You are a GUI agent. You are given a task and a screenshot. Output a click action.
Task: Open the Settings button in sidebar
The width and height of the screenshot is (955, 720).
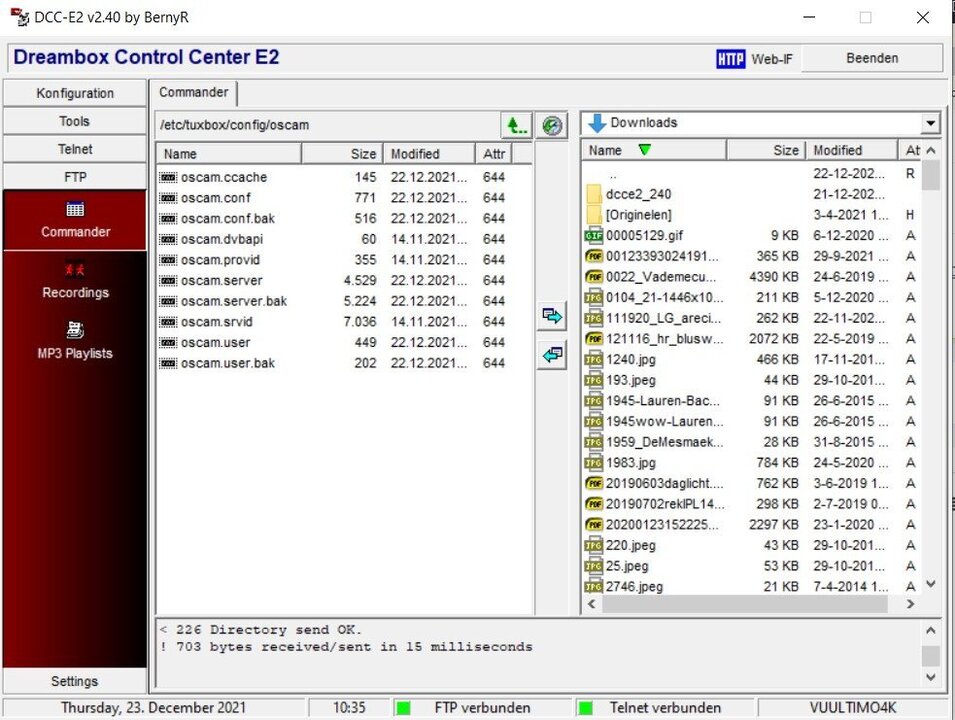74,681
